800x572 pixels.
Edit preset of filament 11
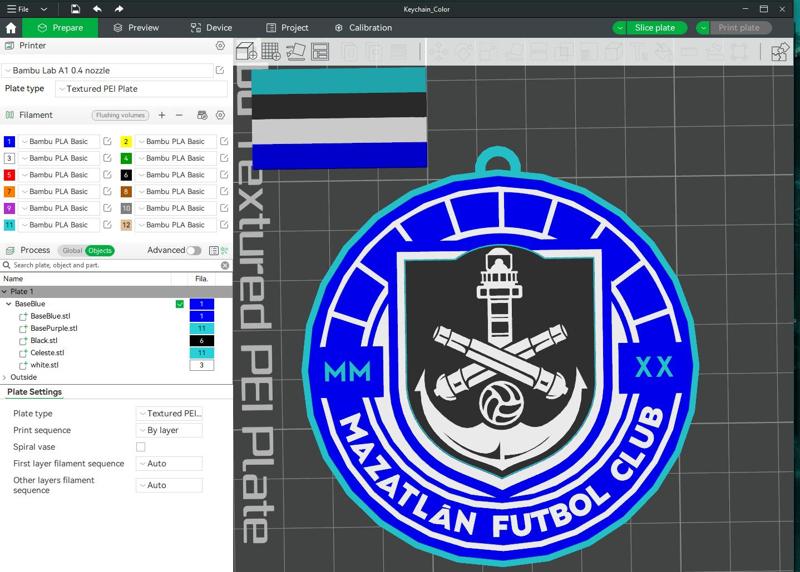click(107, 225)
